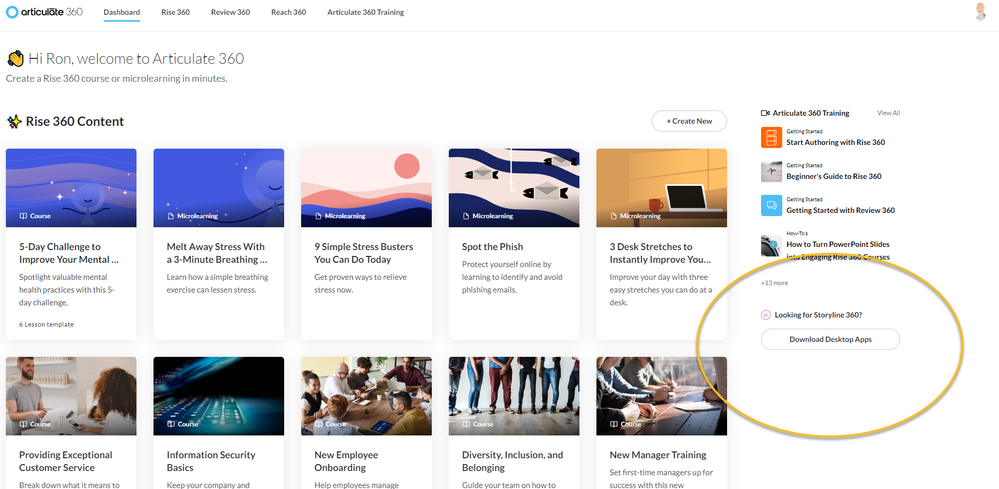This screenshot has width=999, height=489.
Task: Click the 5-Day Challenge card title
Action: coord(69,253)
